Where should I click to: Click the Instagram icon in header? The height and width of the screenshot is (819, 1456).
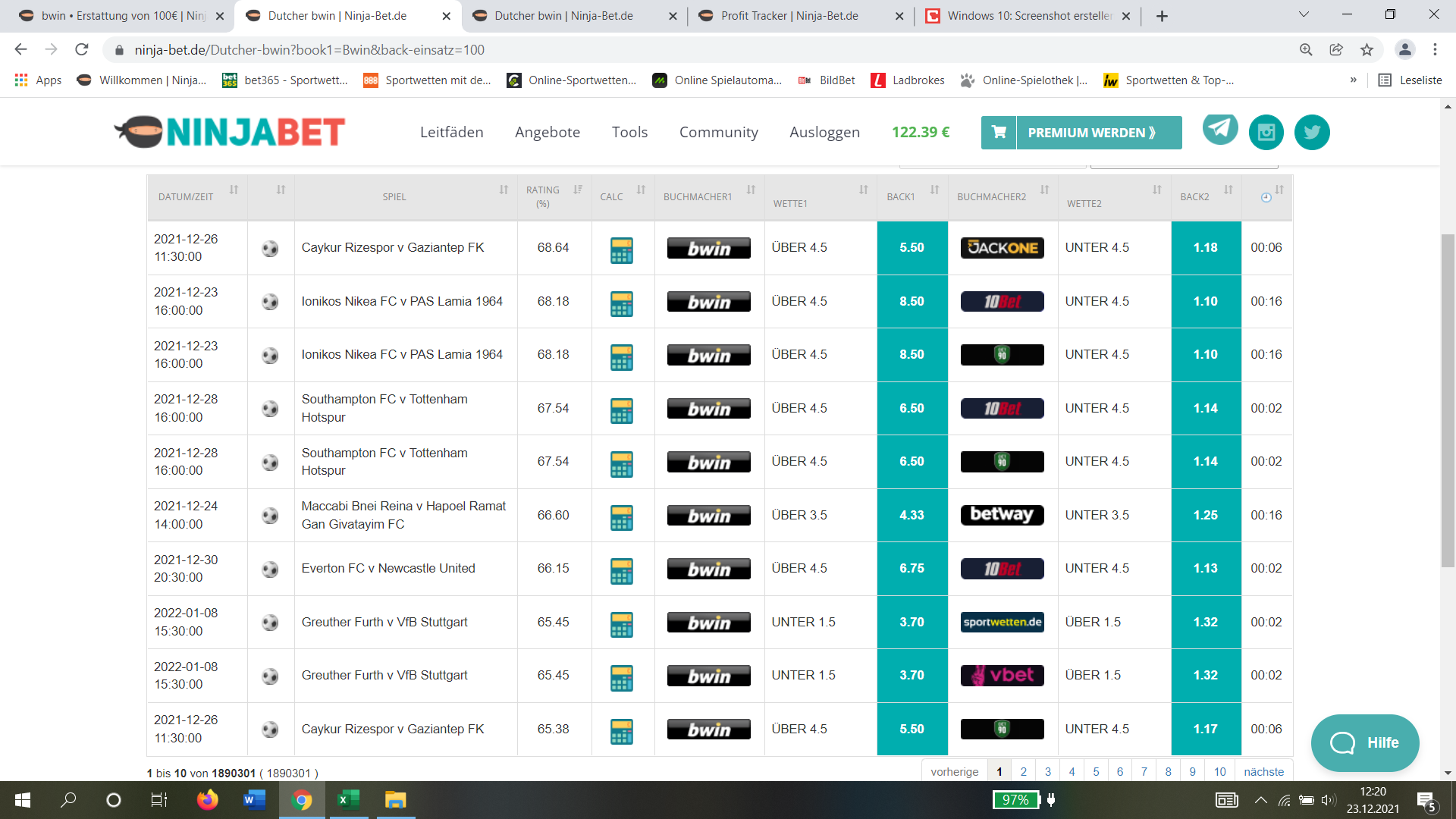coord(1266,132)
